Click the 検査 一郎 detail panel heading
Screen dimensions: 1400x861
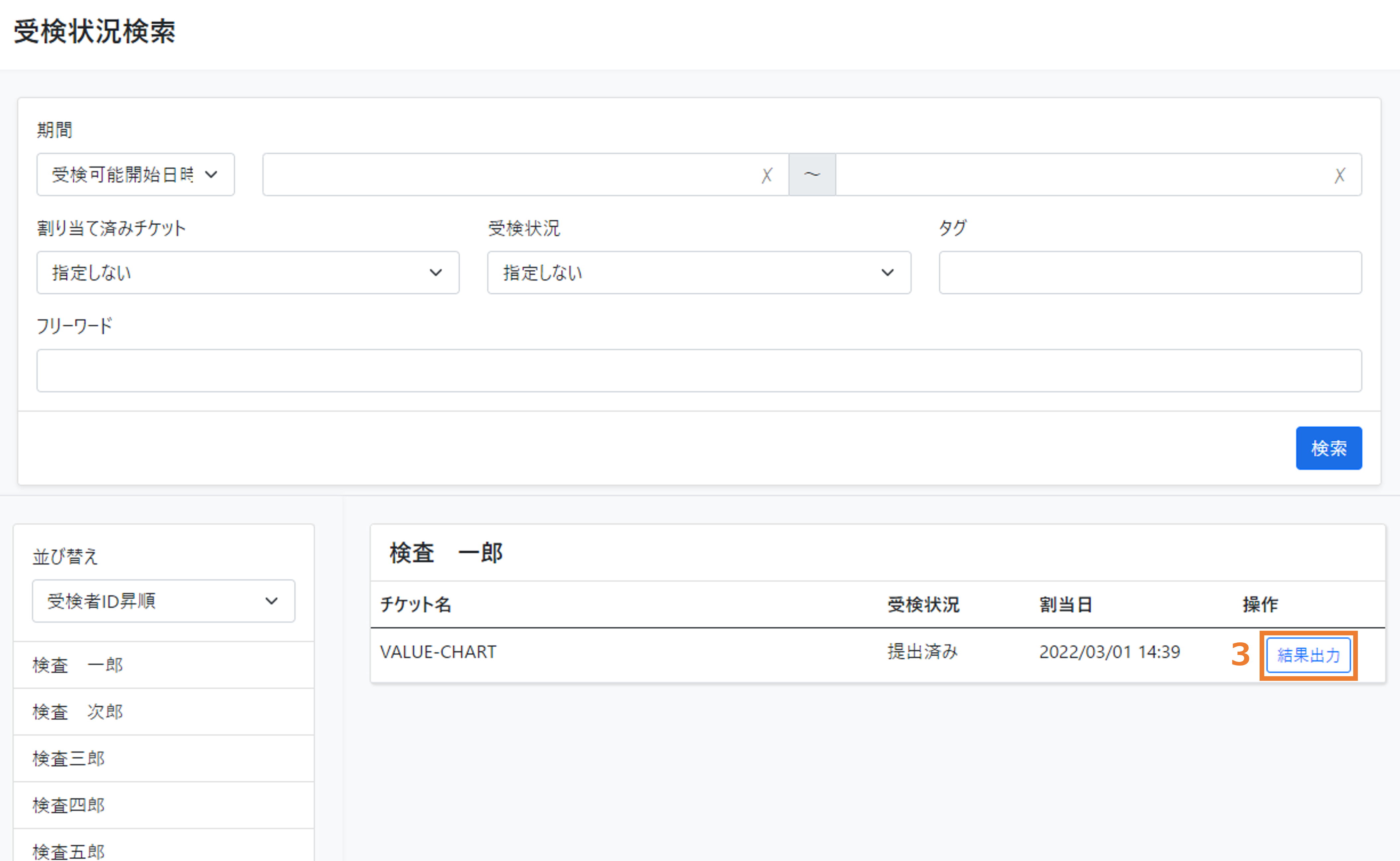[446, 552]
